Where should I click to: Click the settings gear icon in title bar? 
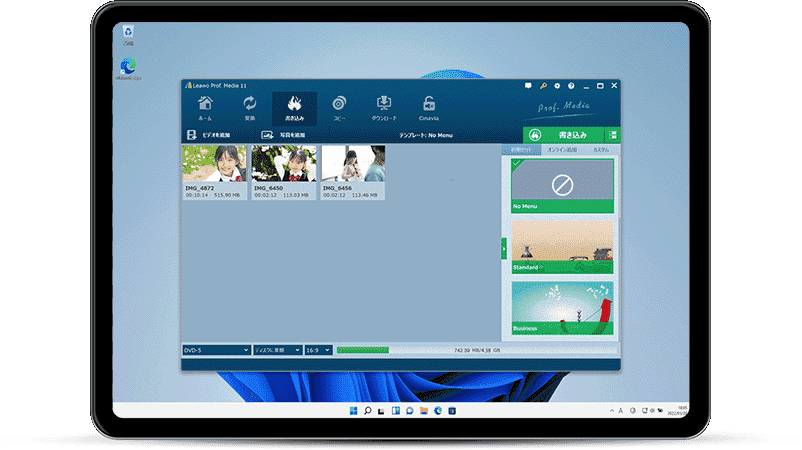[x=555, y=86]
